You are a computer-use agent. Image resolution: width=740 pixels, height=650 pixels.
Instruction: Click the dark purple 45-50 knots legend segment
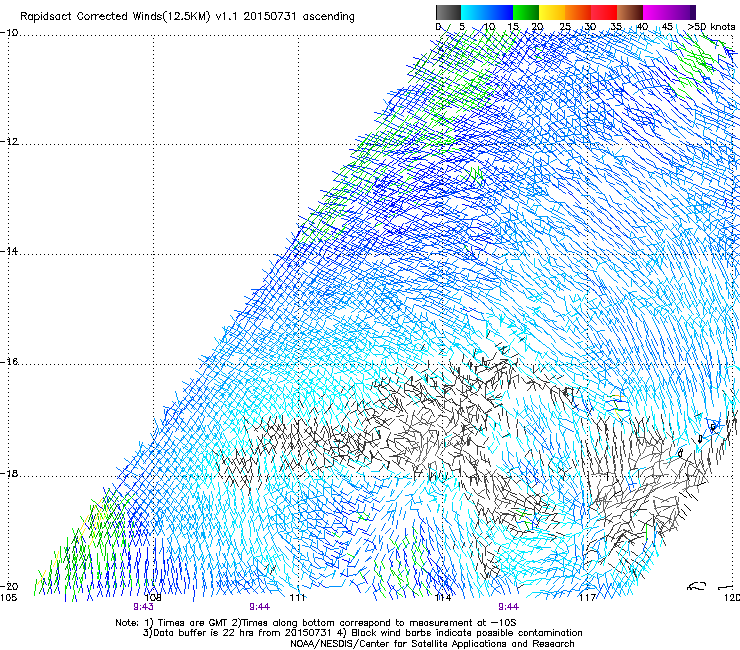point(682,12)
